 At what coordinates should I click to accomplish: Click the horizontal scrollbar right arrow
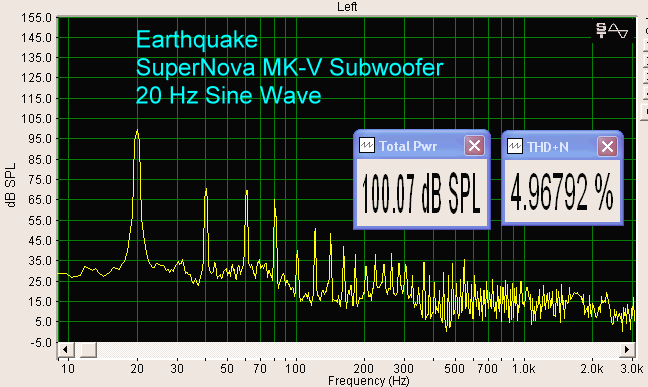627,350
